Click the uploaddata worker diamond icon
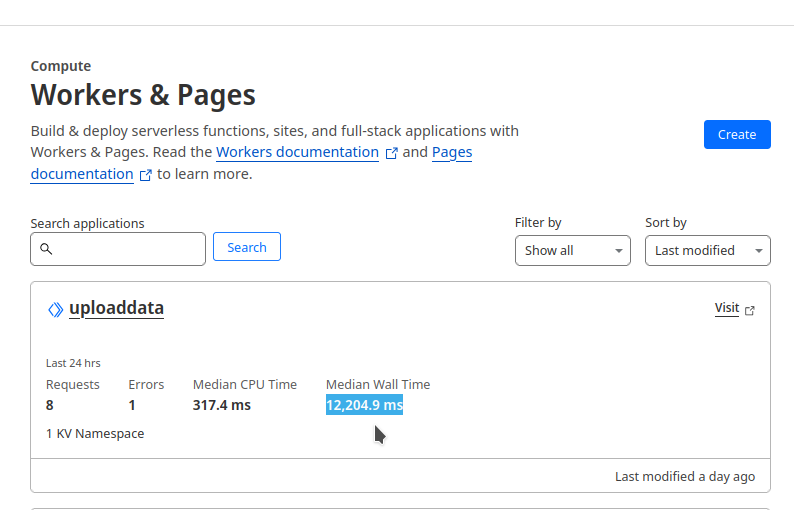Screen dimensions: 794x510 (56, 309)
